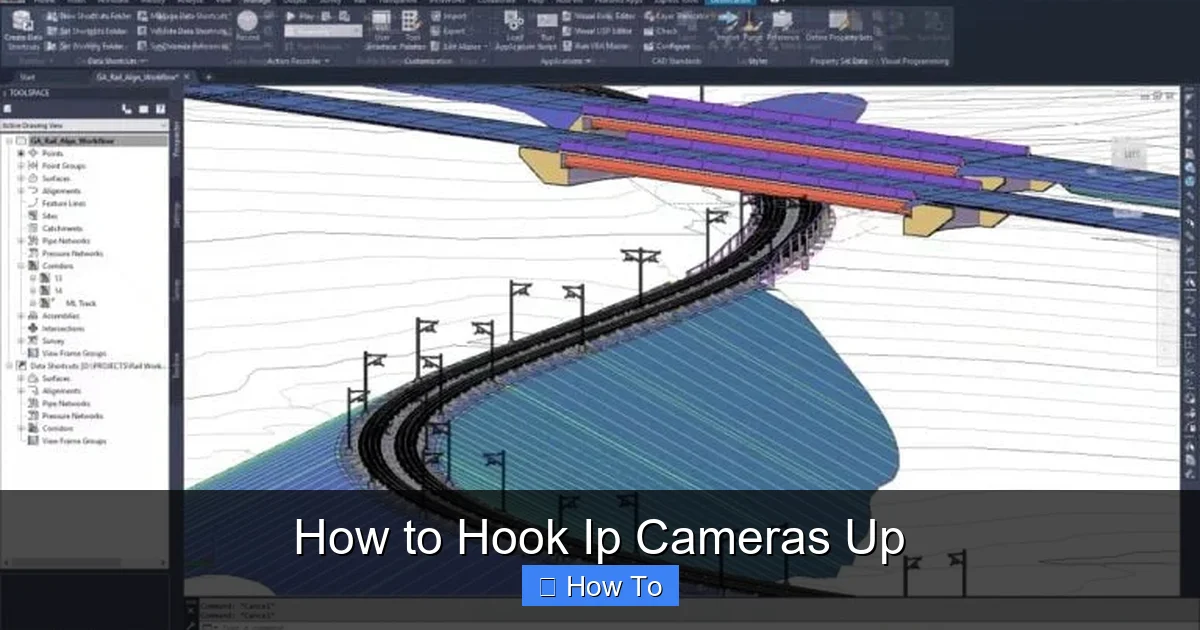
Task: Expand the drawing's Alignments tree node
Action: point(20,191)
